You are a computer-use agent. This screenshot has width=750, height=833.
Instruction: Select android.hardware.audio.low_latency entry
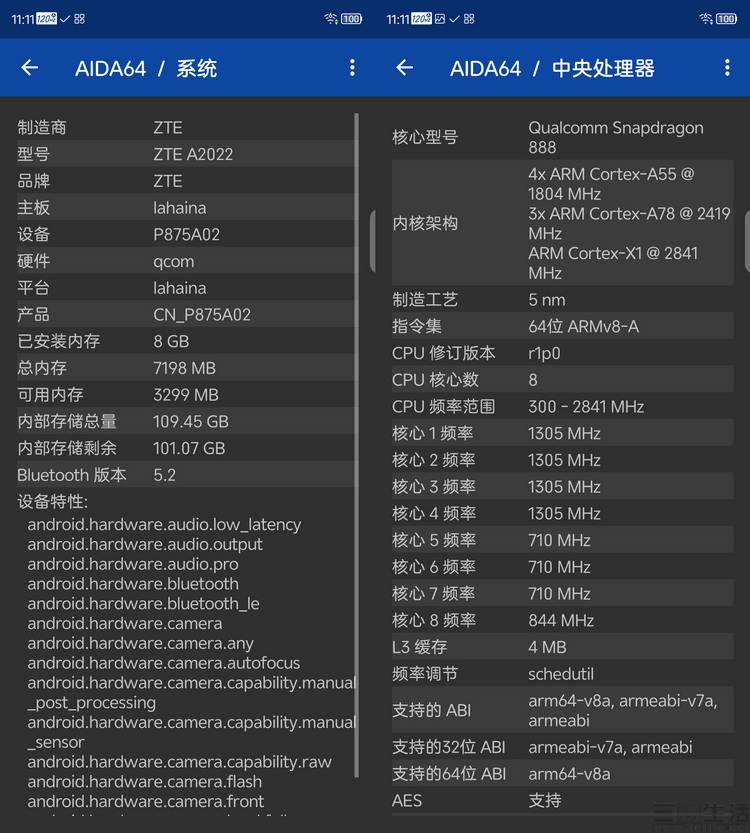tap(164, 525)
